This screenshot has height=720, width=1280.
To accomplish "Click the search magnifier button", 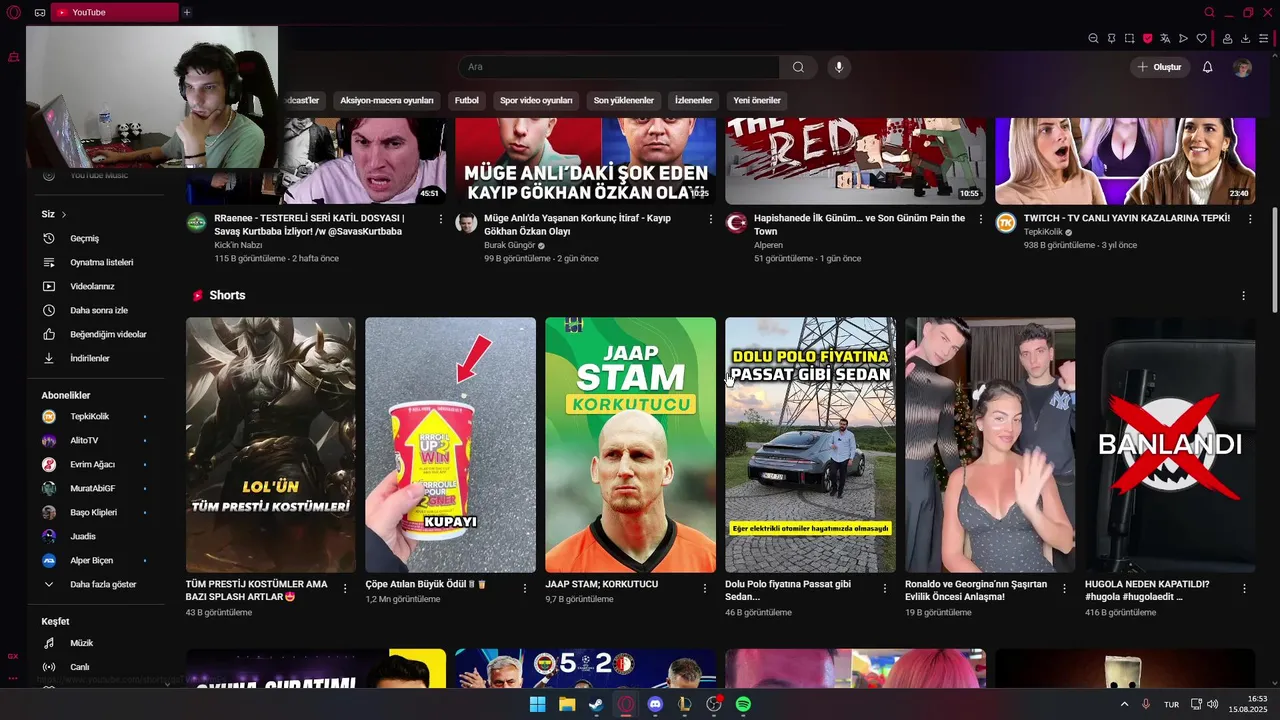I will click(798, 67).
